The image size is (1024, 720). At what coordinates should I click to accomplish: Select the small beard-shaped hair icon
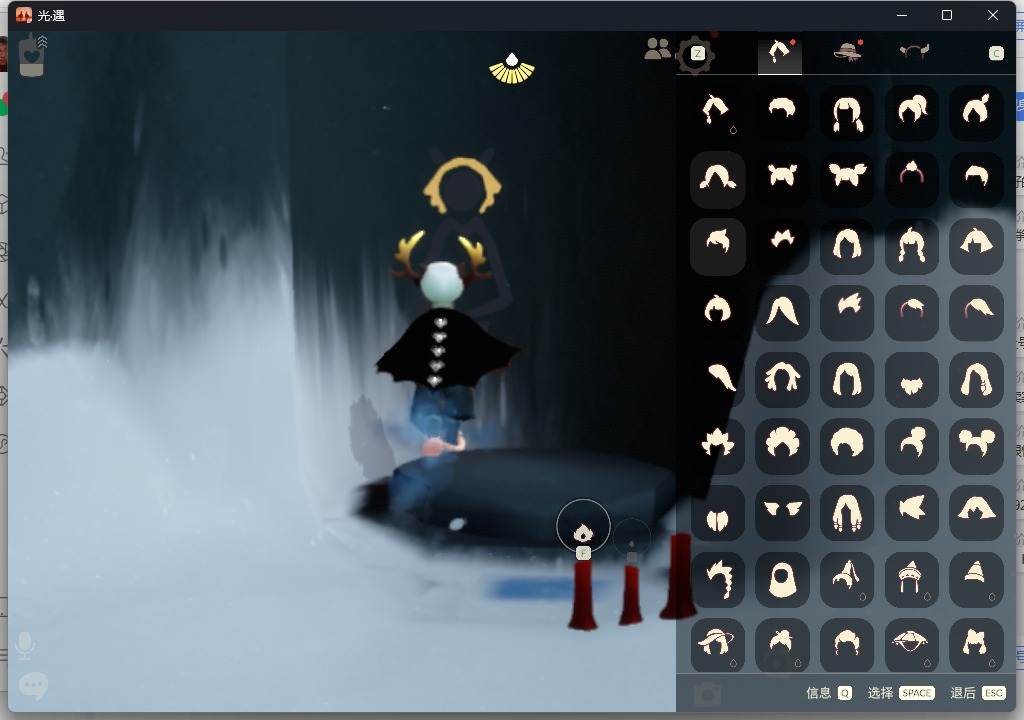(912, 379)
